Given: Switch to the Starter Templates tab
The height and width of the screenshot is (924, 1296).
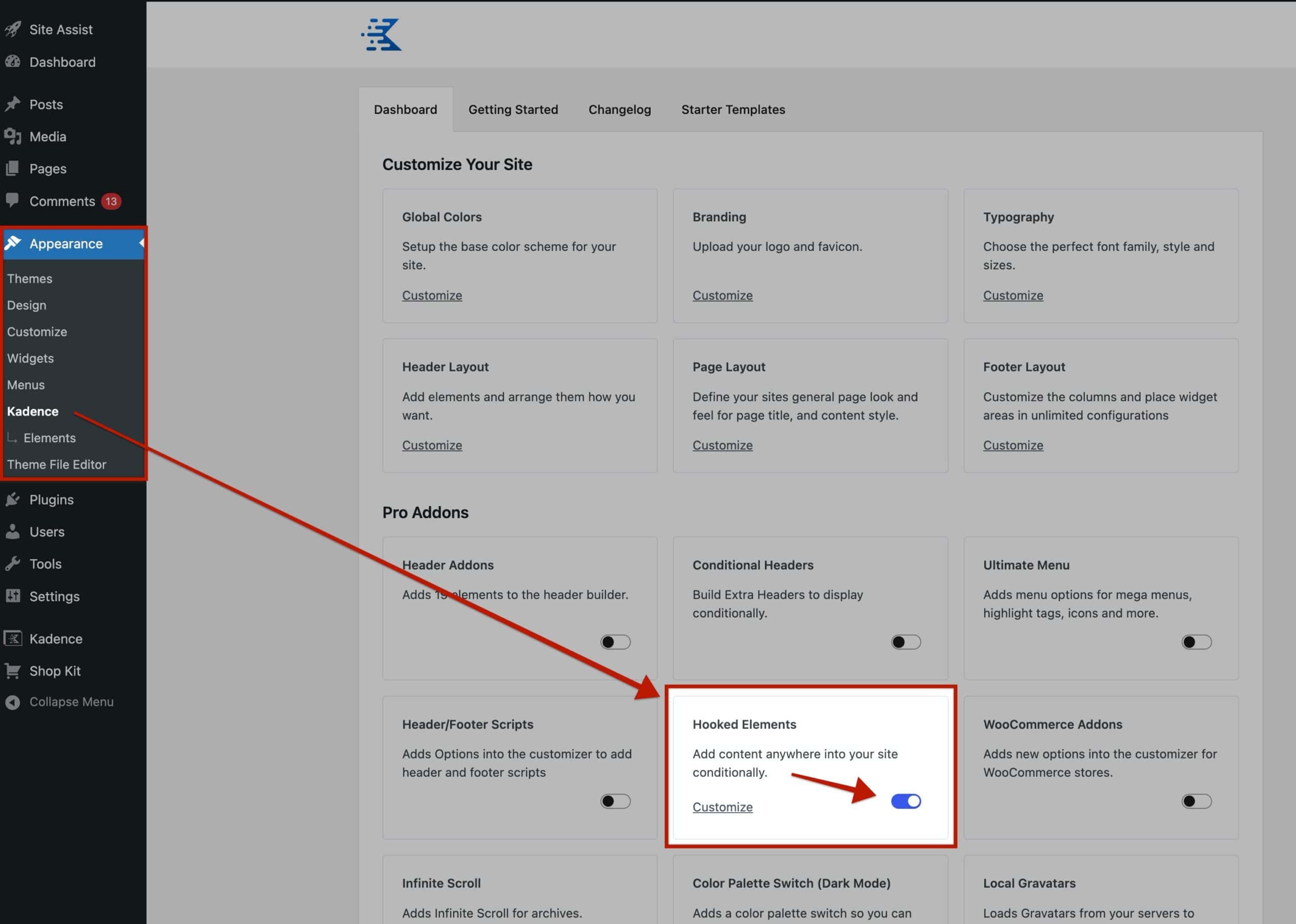Looking at the screenshot, I should pyautogui.click(x=733, y=109).
